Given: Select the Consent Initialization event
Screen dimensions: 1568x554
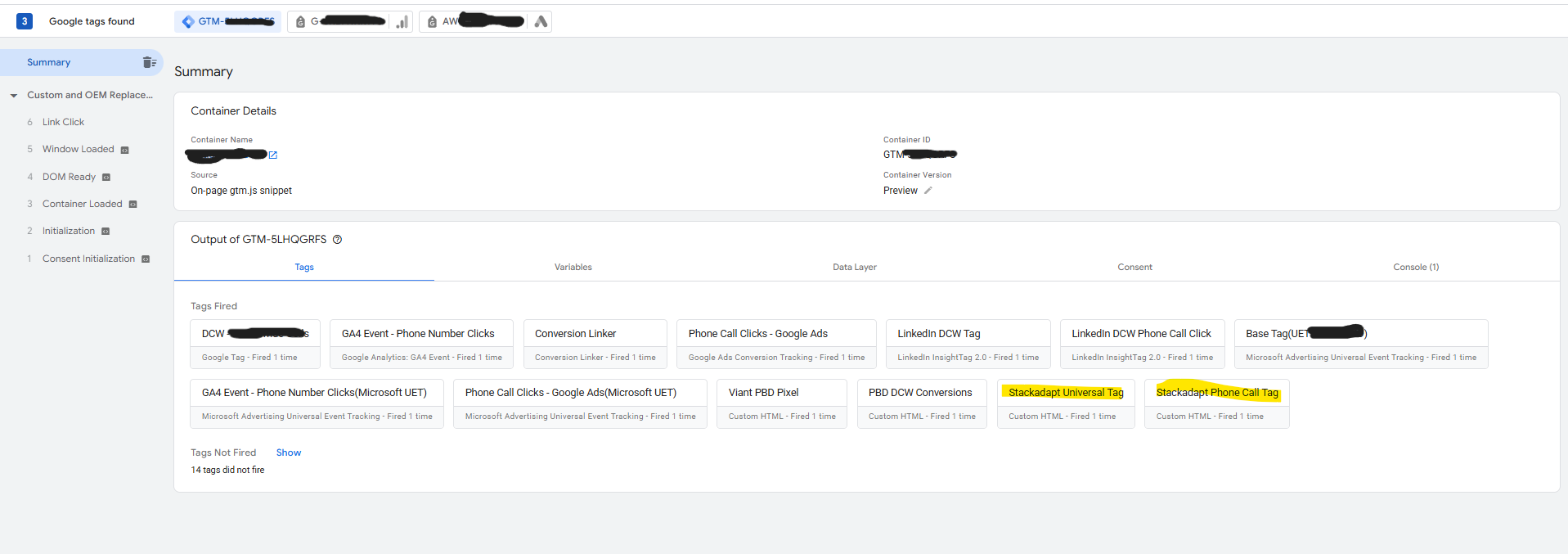Looking at the screenshot, I should click(x=88, y=259).
